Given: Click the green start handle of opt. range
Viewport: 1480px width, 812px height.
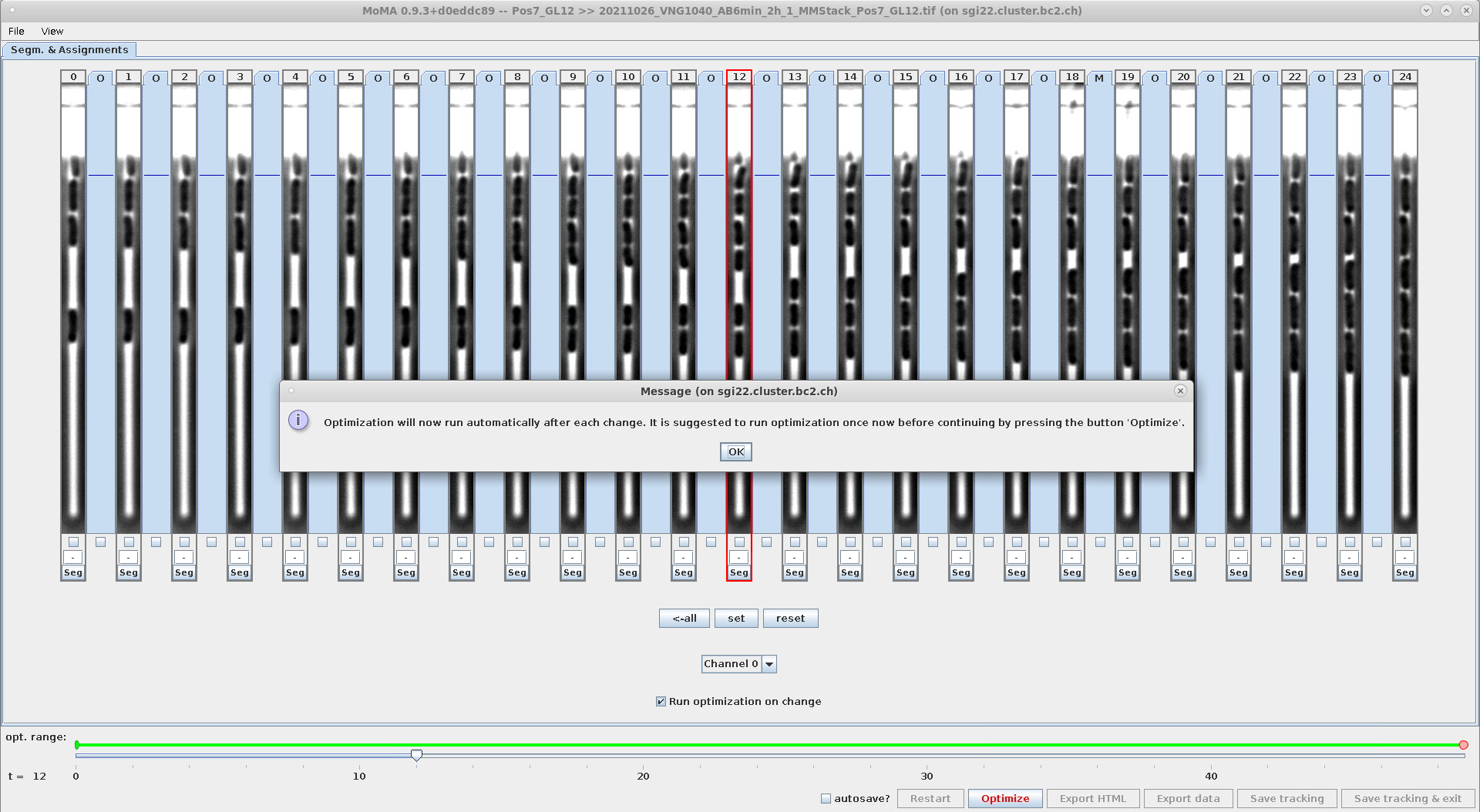Looking at the screenshot, I should (77, 745).
